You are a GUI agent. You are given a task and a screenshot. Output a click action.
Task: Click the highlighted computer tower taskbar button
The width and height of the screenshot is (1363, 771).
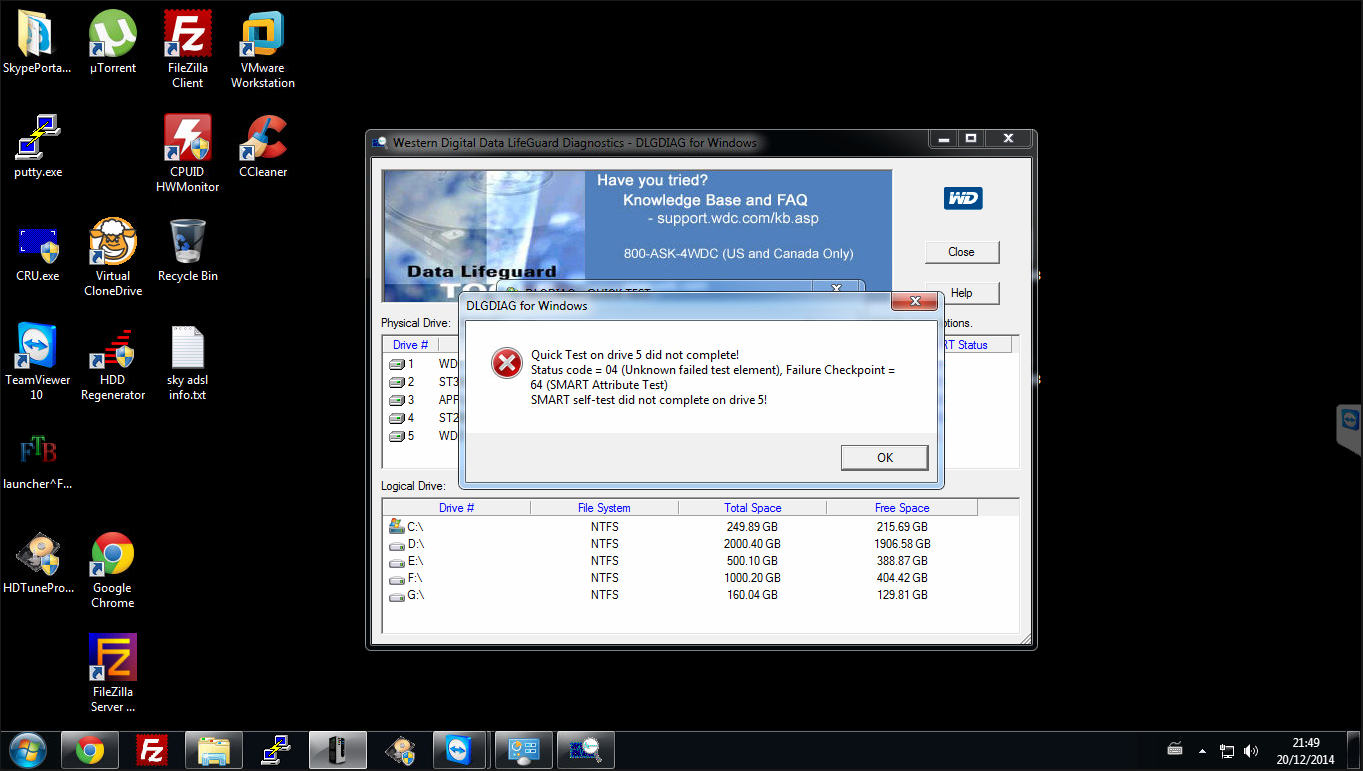(x=338, y=750)
